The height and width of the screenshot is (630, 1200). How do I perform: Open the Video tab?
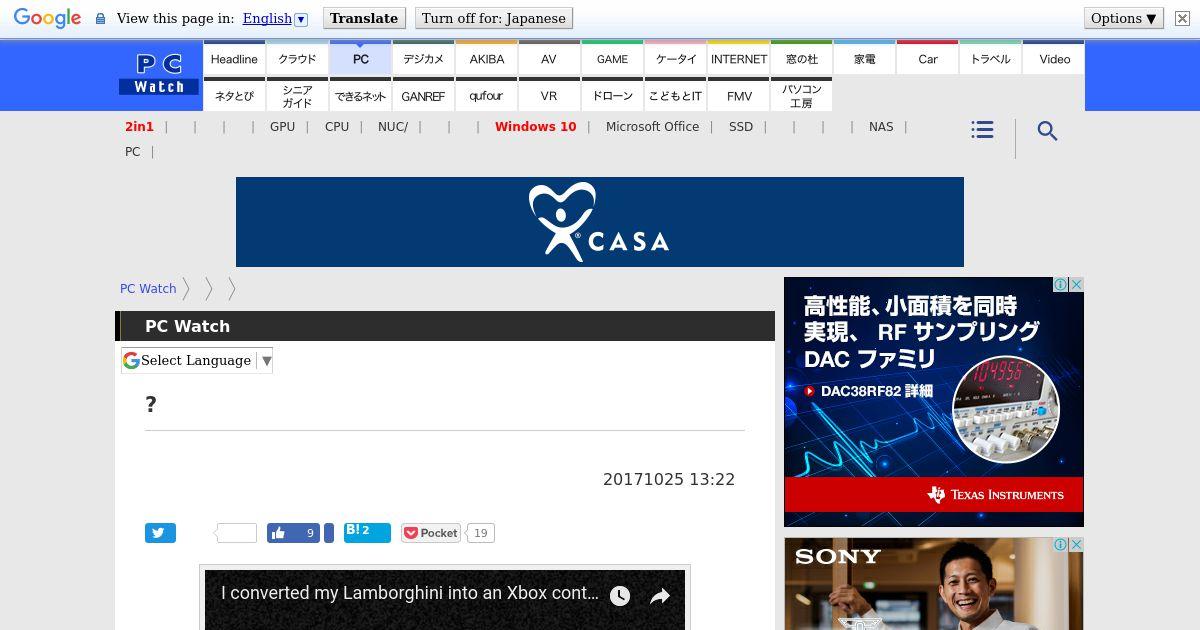pos(1054,59)
